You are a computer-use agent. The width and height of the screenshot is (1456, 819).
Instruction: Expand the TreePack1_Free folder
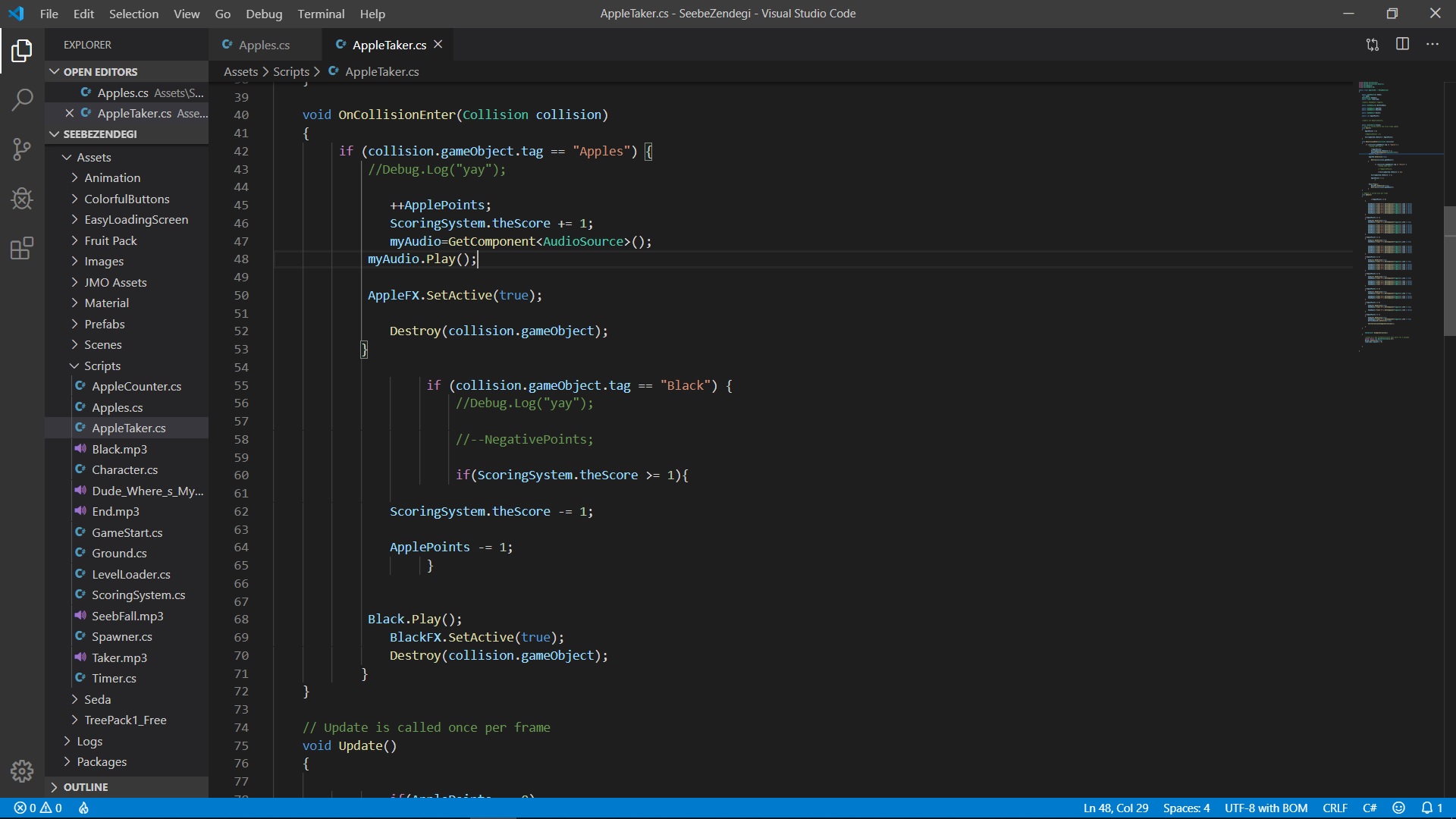125,720
